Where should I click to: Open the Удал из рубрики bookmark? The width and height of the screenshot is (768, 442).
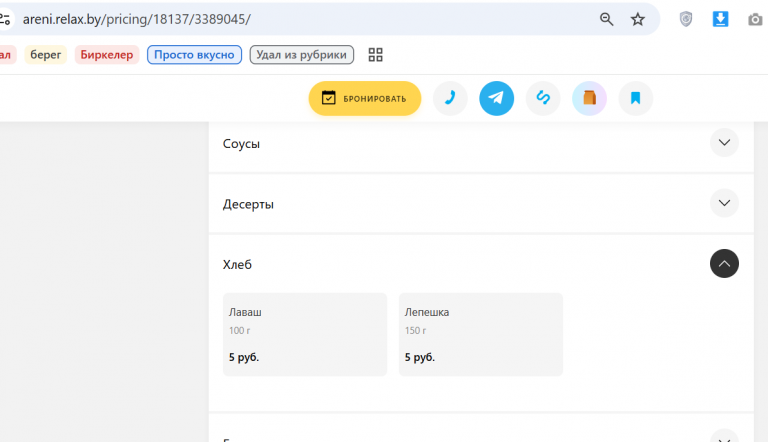(301, 54)
